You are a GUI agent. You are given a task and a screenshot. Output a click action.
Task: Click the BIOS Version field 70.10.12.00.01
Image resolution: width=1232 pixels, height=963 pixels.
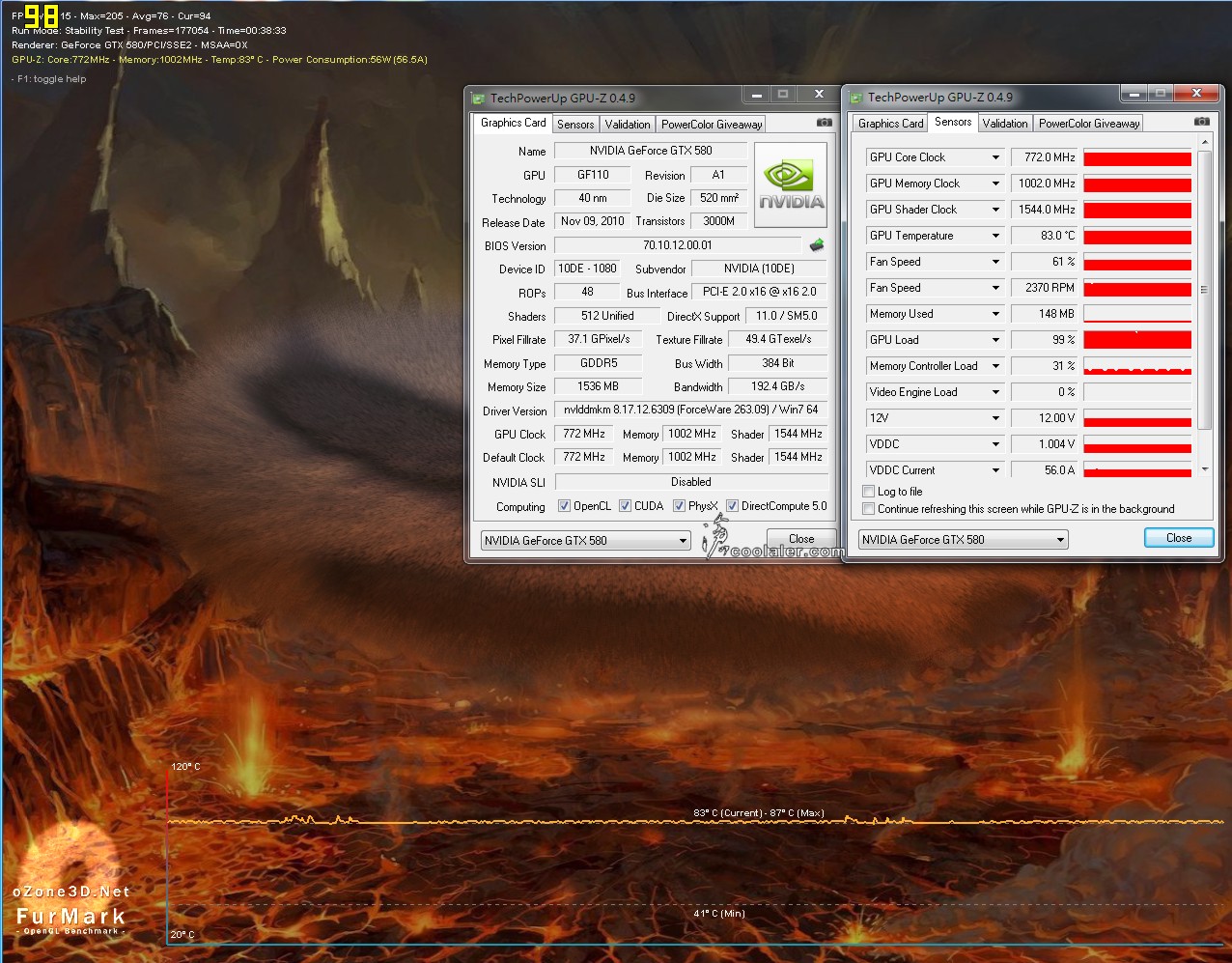click(678, 245)
